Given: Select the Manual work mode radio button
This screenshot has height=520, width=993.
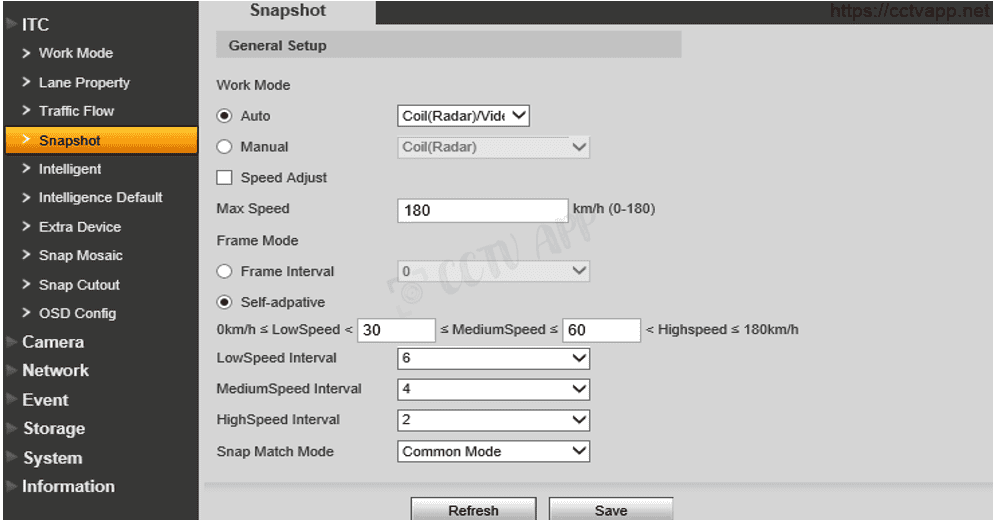Looking at the screenshot, I should tap(225, 147).
